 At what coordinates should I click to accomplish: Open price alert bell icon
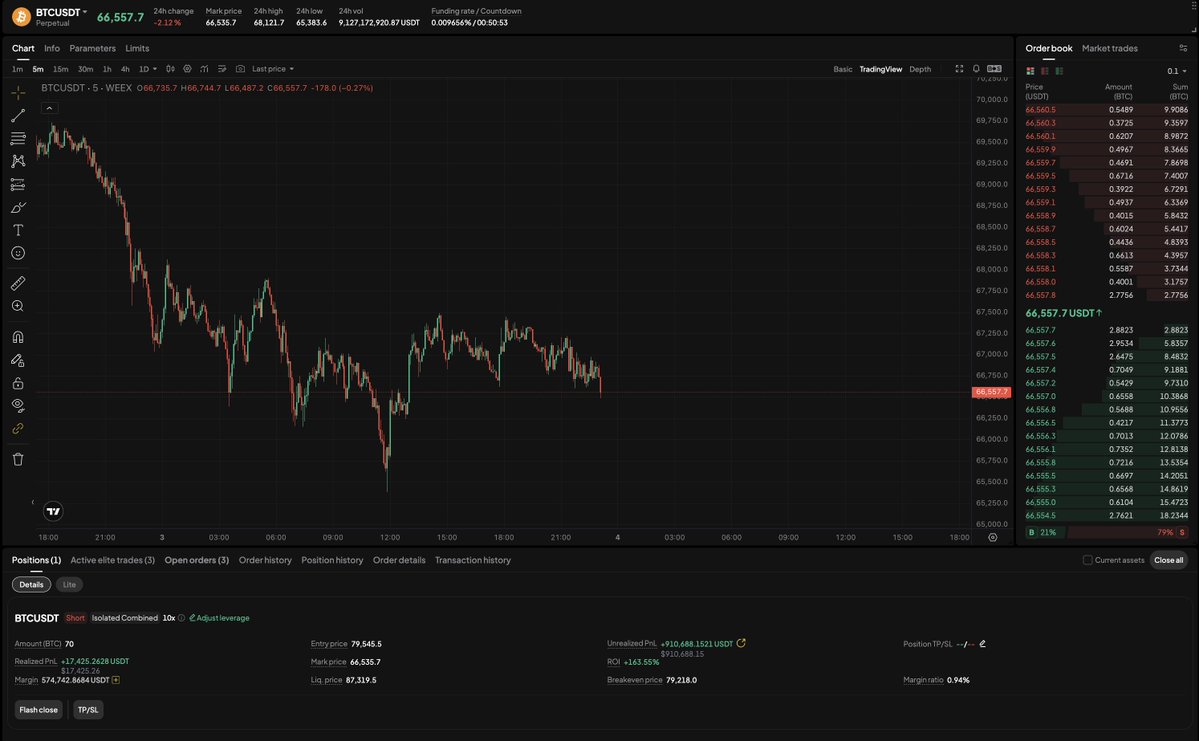coord(976,69)
